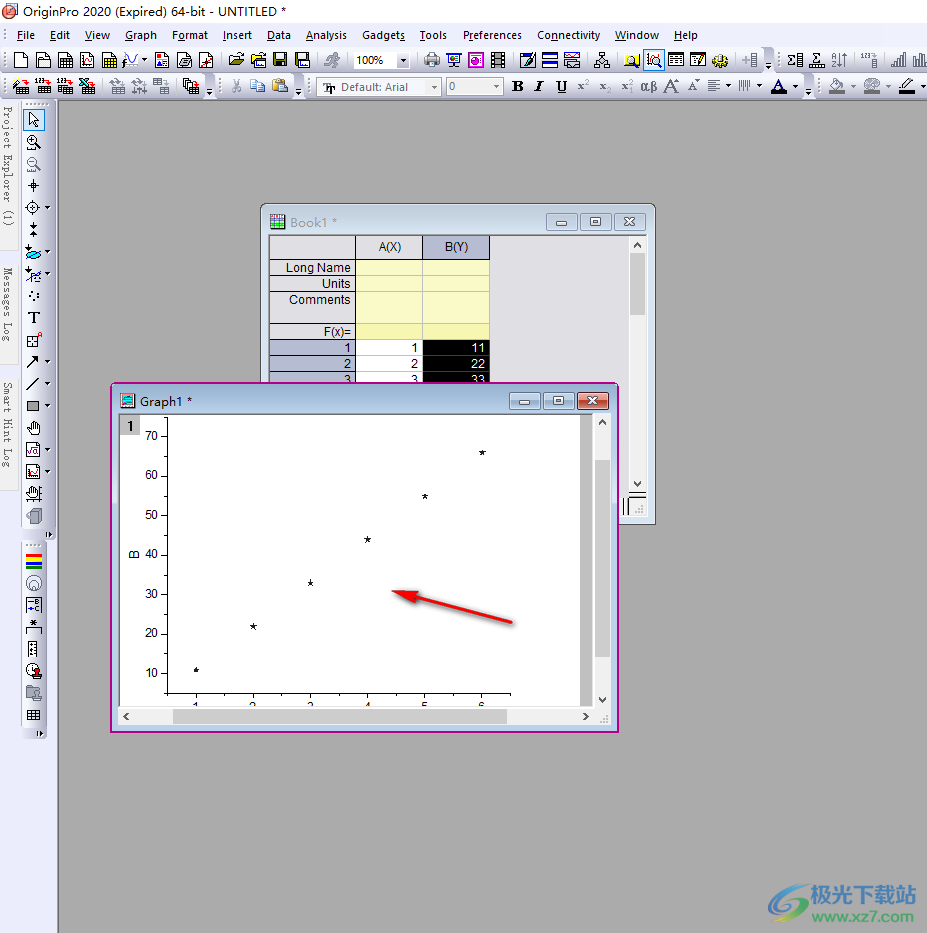This screenshot has width=927, height=933.
Task: Click the Print icon in toolbar
Action: point(431,61)
